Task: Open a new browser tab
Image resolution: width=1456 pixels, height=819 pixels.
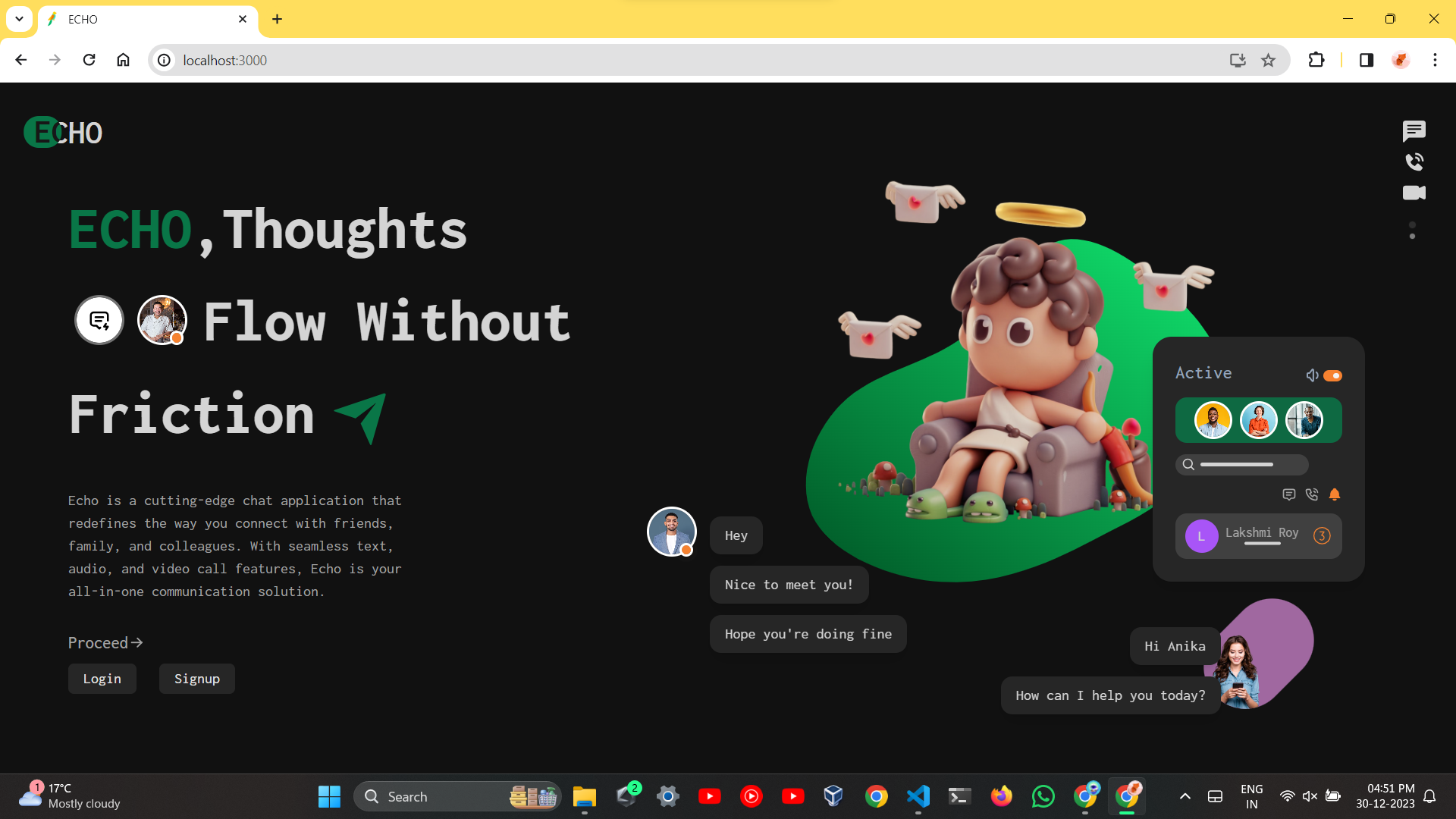Action: [x=277, y=19]
